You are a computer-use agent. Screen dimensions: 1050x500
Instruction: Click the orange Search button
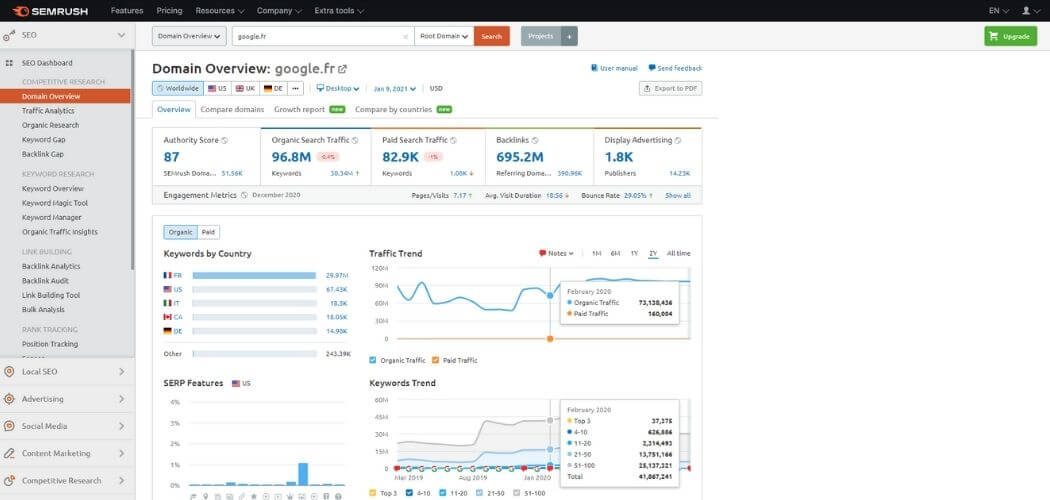click(492, 36)
